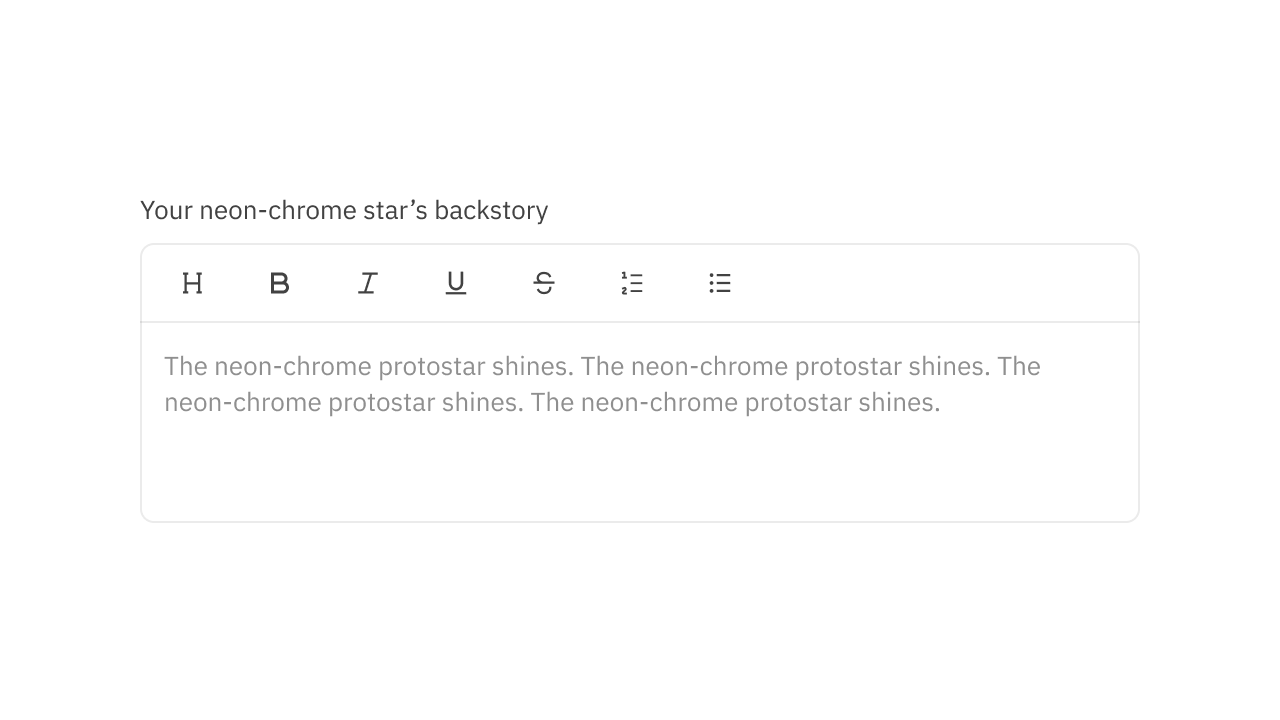Click the first "The" of the placeholder
Image resolution: width=1280 pixels, height=720 pixels.
point(185,366)
